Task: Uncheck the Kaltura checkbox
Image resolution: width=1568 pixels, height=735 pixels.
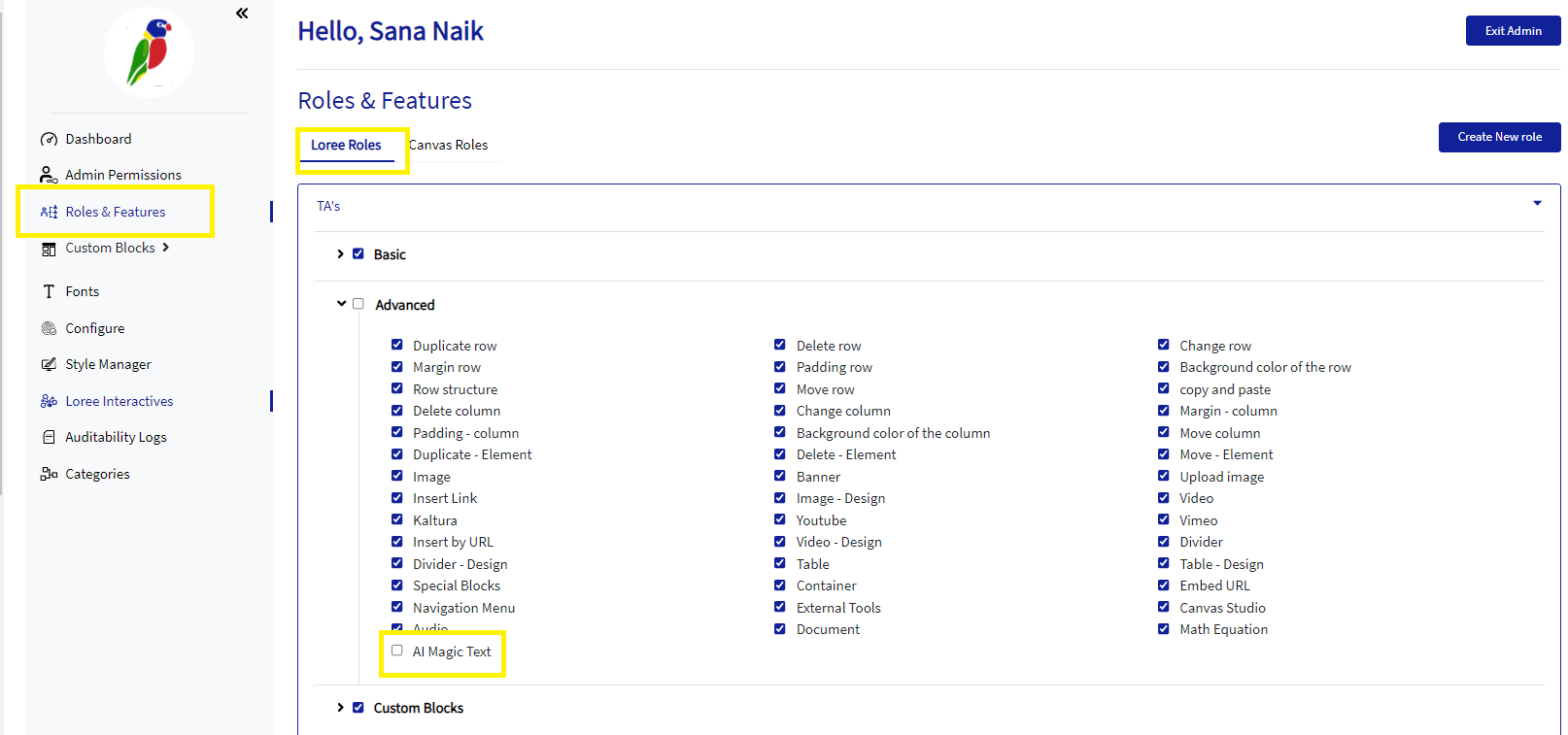Action: tap(397, 519)
